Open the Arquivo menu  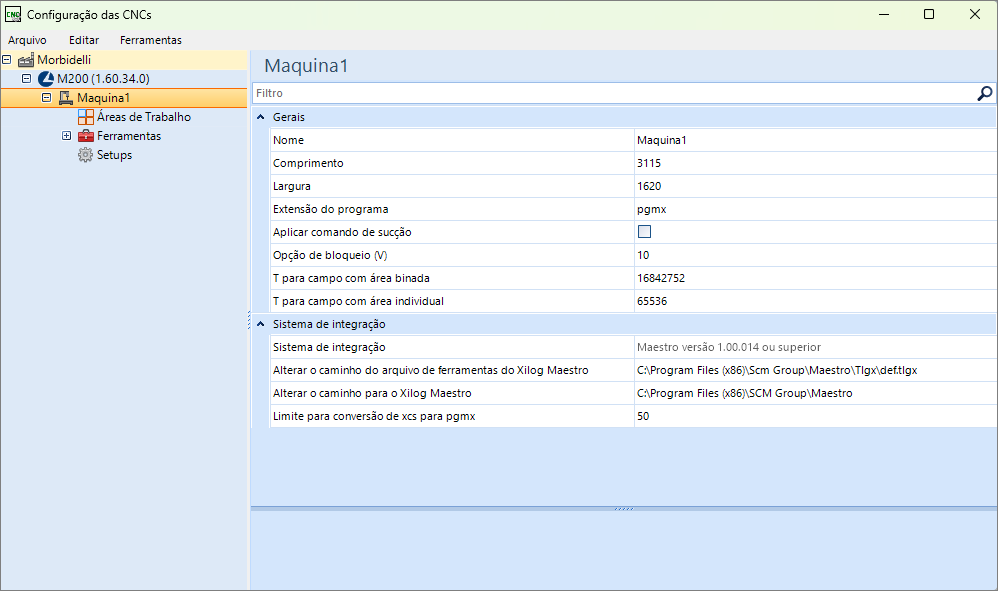(27, 40)
